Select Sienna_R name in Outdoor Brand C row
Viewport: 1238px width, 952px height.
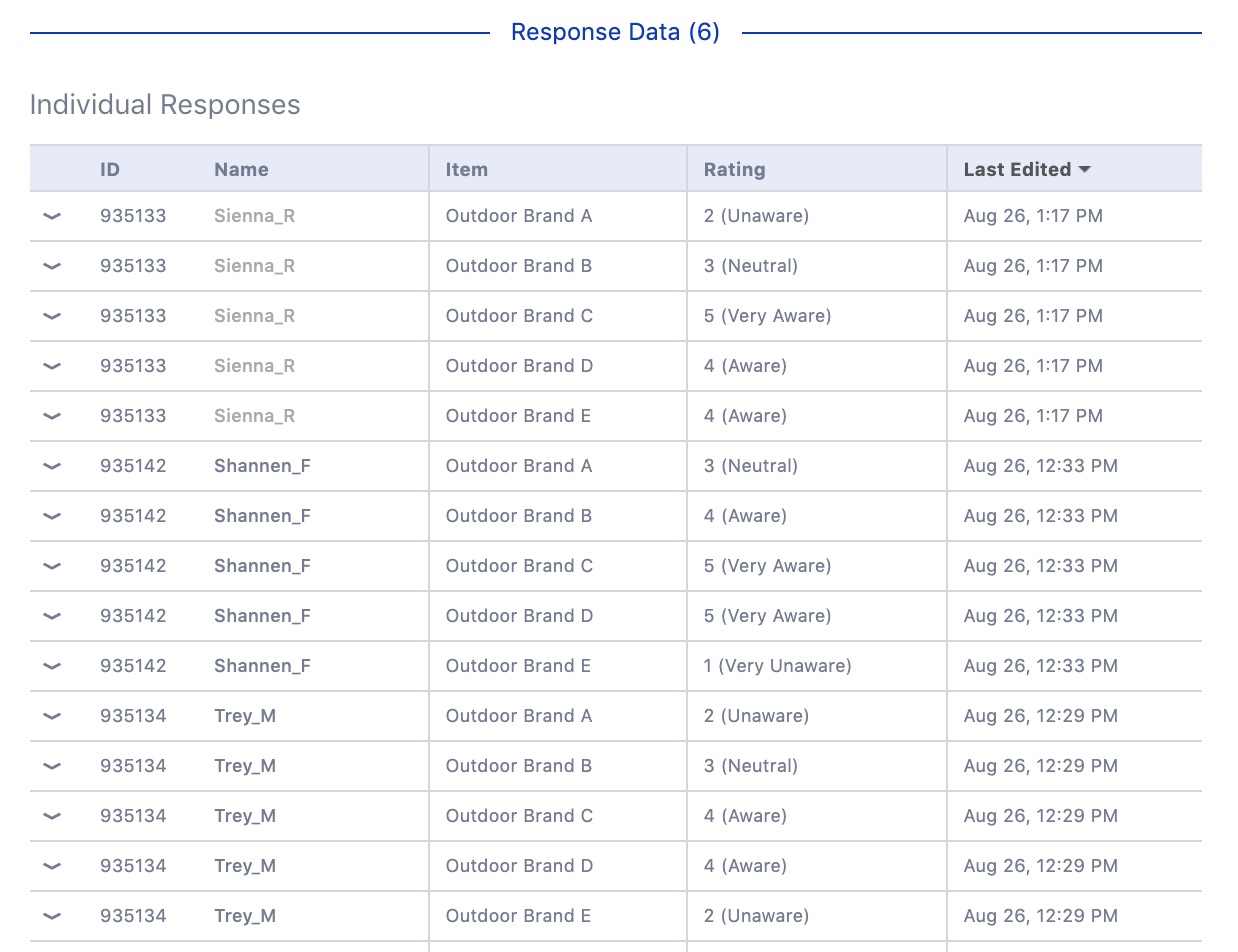[254, 316]
